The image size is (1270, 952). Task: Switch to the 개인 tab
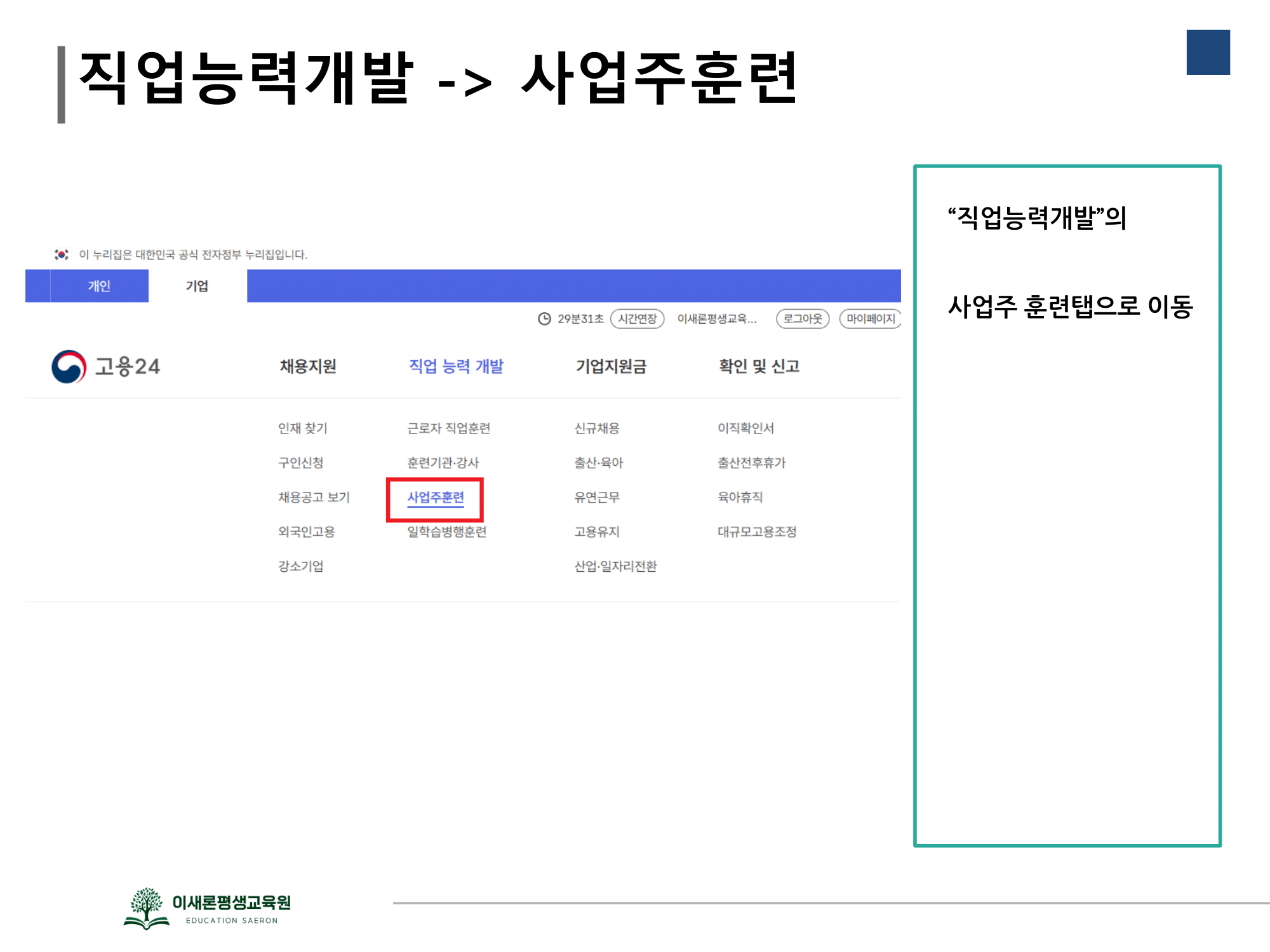(x=99, y=286)
